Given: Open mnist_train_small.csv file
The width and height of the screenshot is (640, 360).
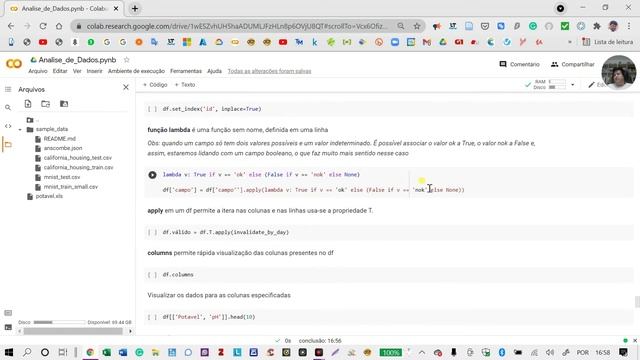Looking at the screenshot, I should tap(71, 187).
